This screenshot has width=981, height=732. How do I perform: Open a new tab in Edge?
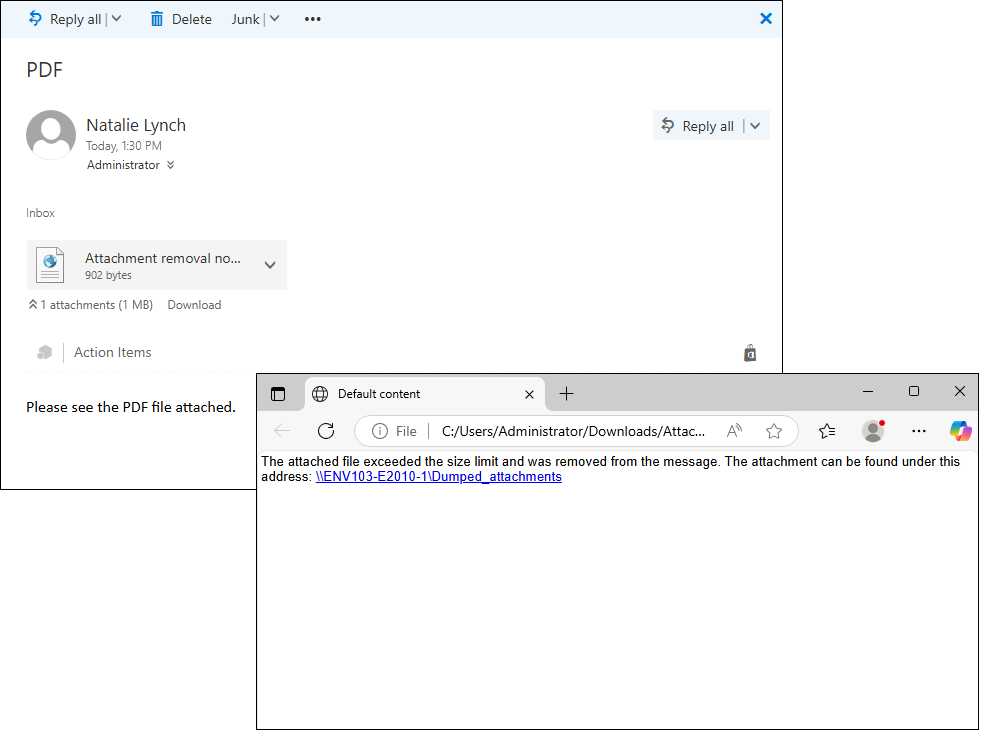[x=566, y=394]
